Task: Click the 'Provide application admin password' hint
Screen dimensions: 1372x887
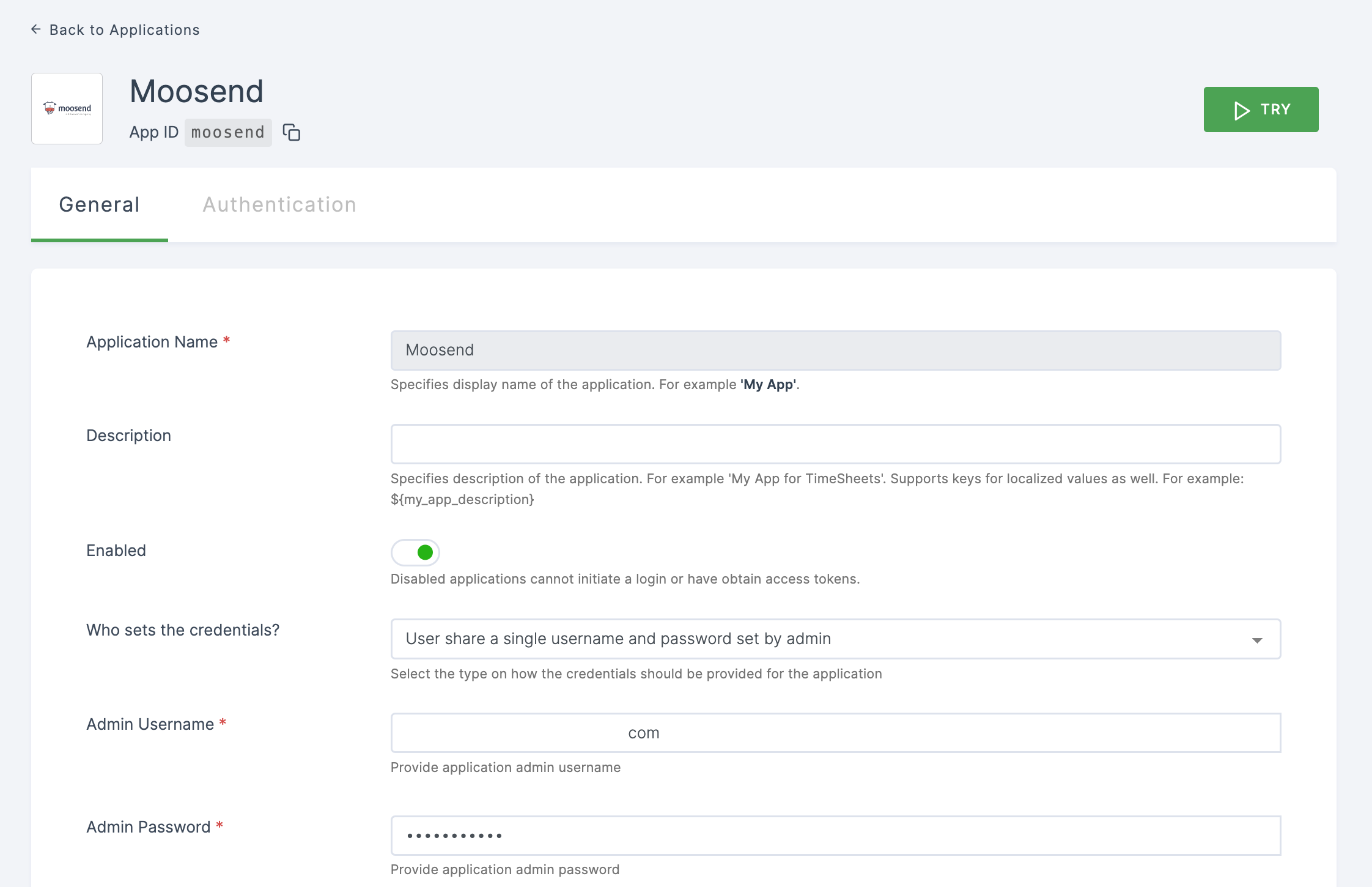Action: coord(505,870)
